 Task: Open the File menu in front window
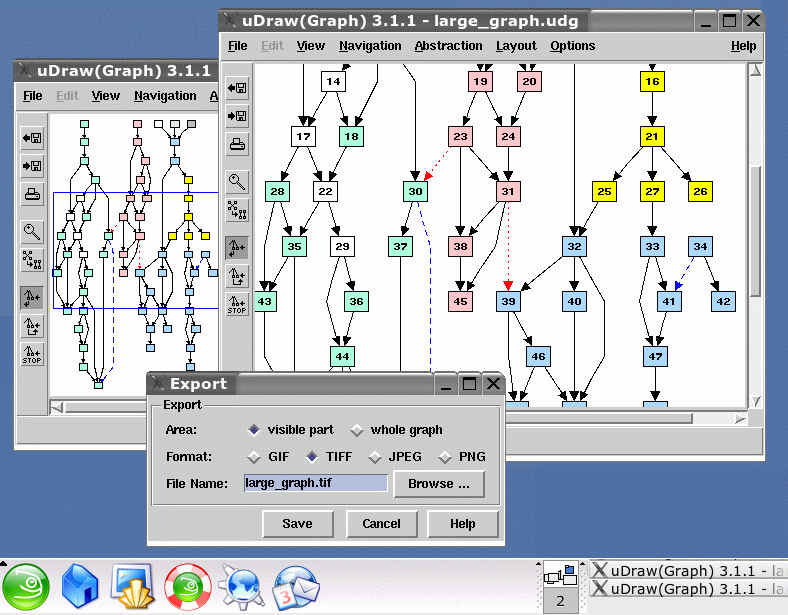tap(237, 46)
